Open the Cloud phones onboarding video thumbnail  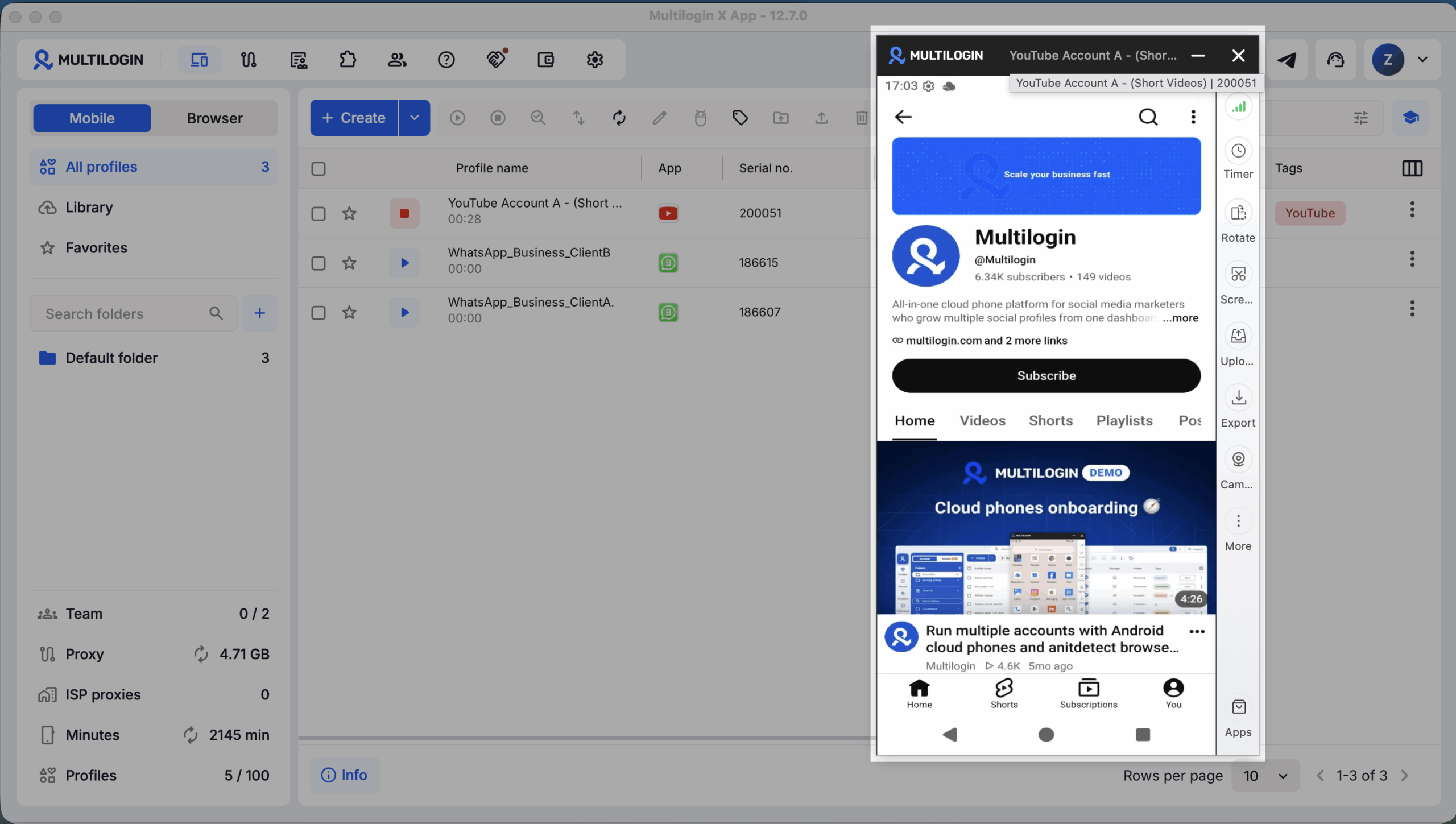(x=1046, y=528)
